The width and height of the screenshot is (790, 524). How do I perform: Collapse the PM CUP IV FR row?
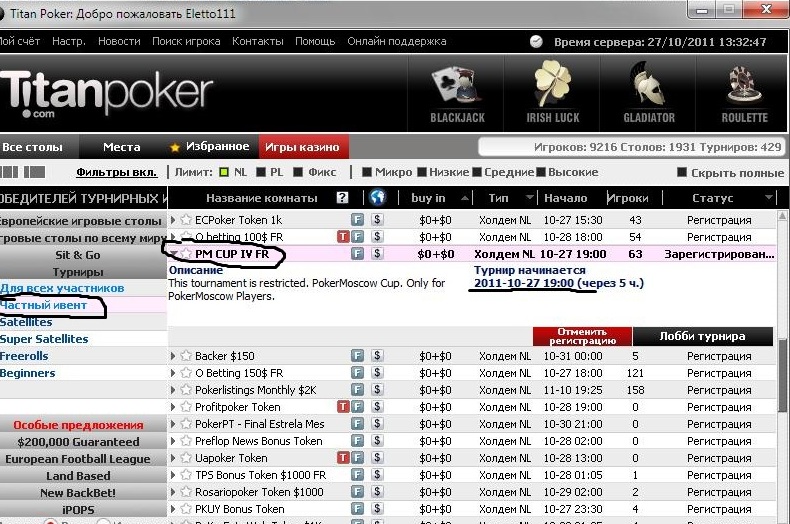click(173, 253)
